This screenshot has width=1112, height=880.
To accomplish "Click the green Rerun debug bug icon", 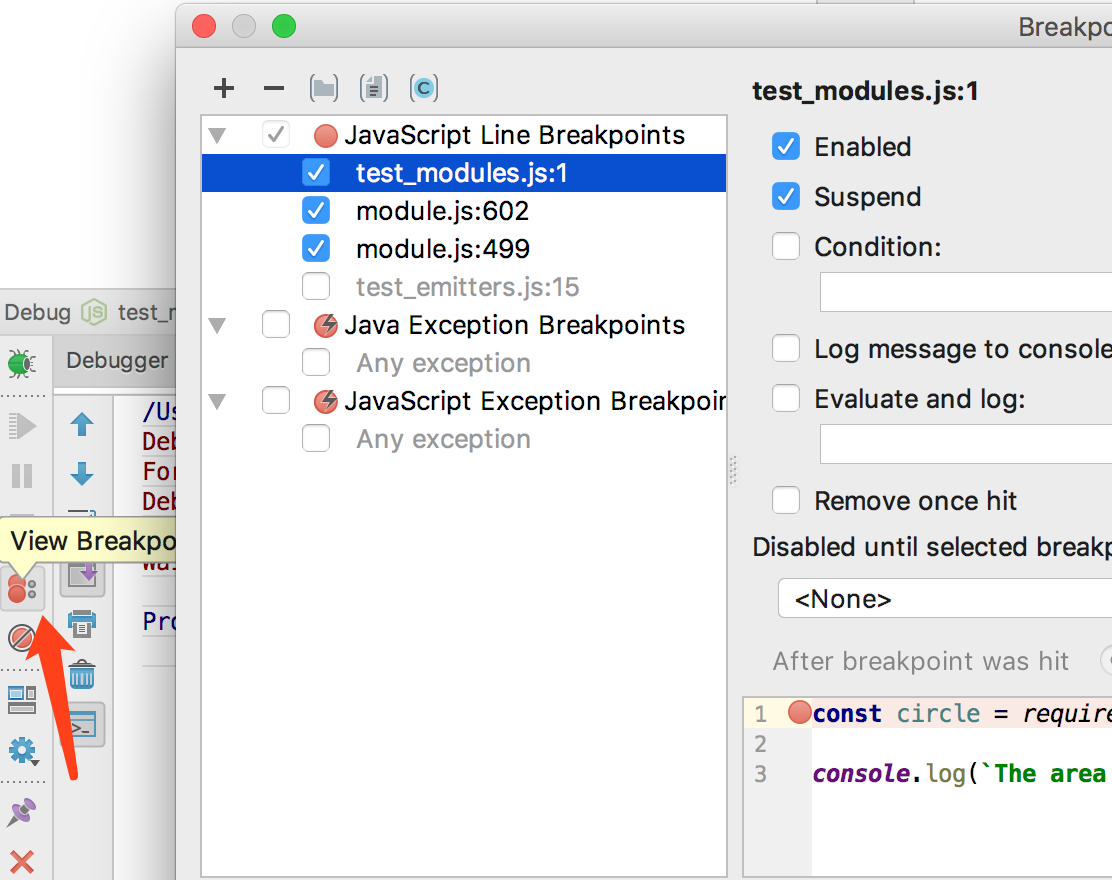I will 20,362.
